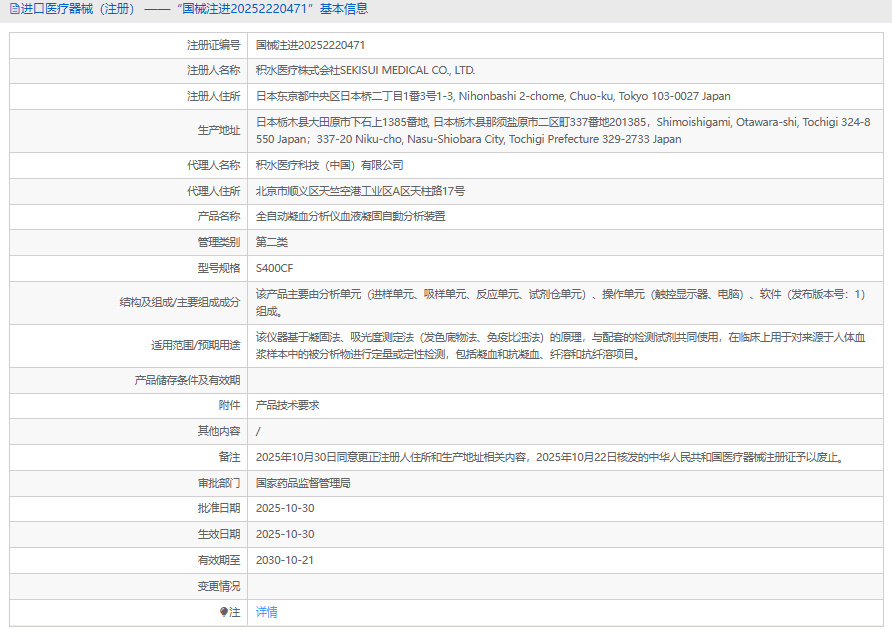
Task: Click the registrant address in Nihonbashi
Action: coord(493,97)
